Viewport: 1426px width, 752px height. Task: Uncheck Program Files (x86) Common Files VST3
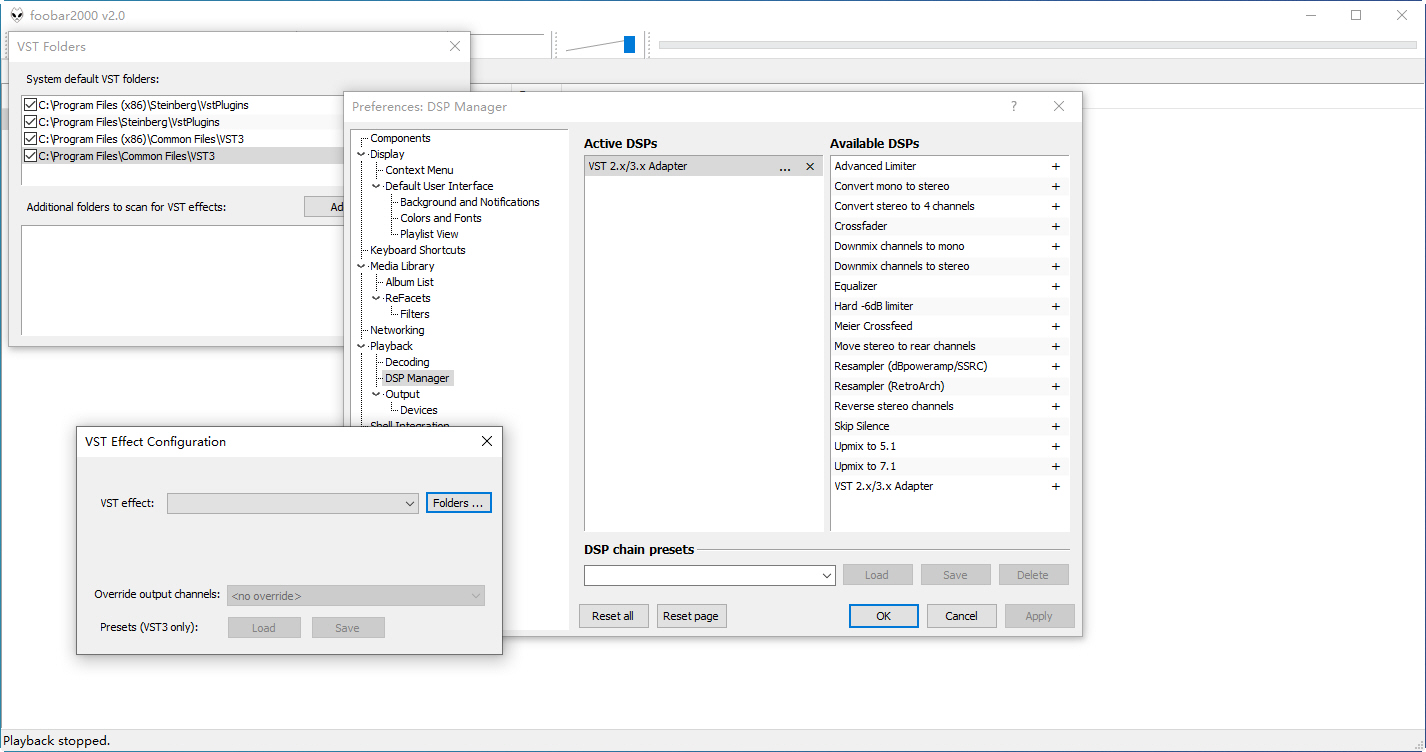[x=30, y=139]
